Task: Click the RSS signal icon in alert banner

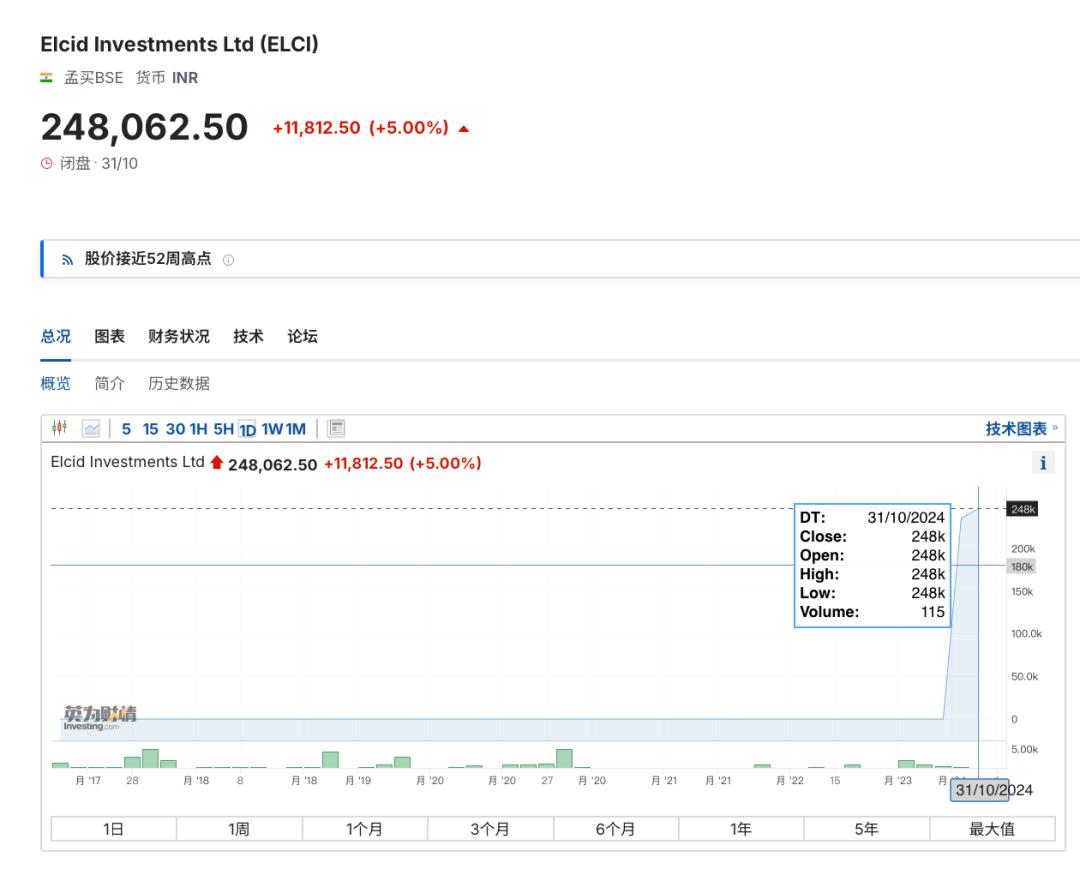Action: (67, 260)
